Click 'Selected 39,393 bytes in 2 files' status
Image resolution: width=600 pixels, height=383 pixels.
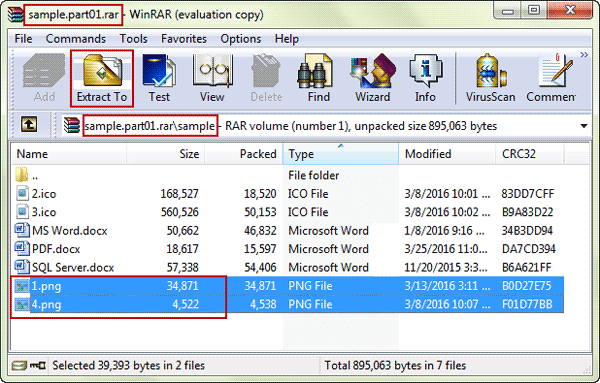click(x=129, y=366)
